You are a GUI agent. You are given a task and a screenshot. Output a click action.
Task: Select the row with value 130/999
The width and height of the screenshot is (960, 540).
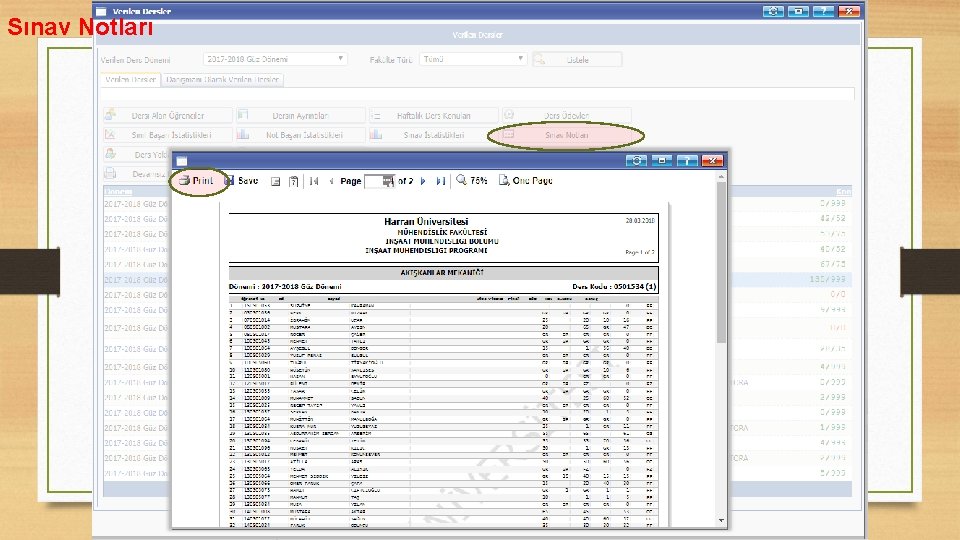[x=478, y=280]
